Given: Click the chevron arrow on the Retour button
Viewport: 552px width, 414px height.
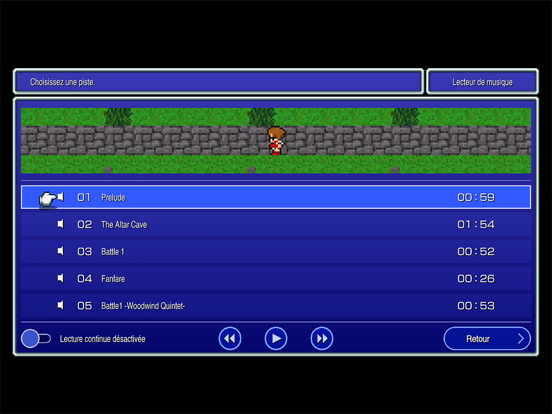Looking at the screenshot, I should click(521, 339).
